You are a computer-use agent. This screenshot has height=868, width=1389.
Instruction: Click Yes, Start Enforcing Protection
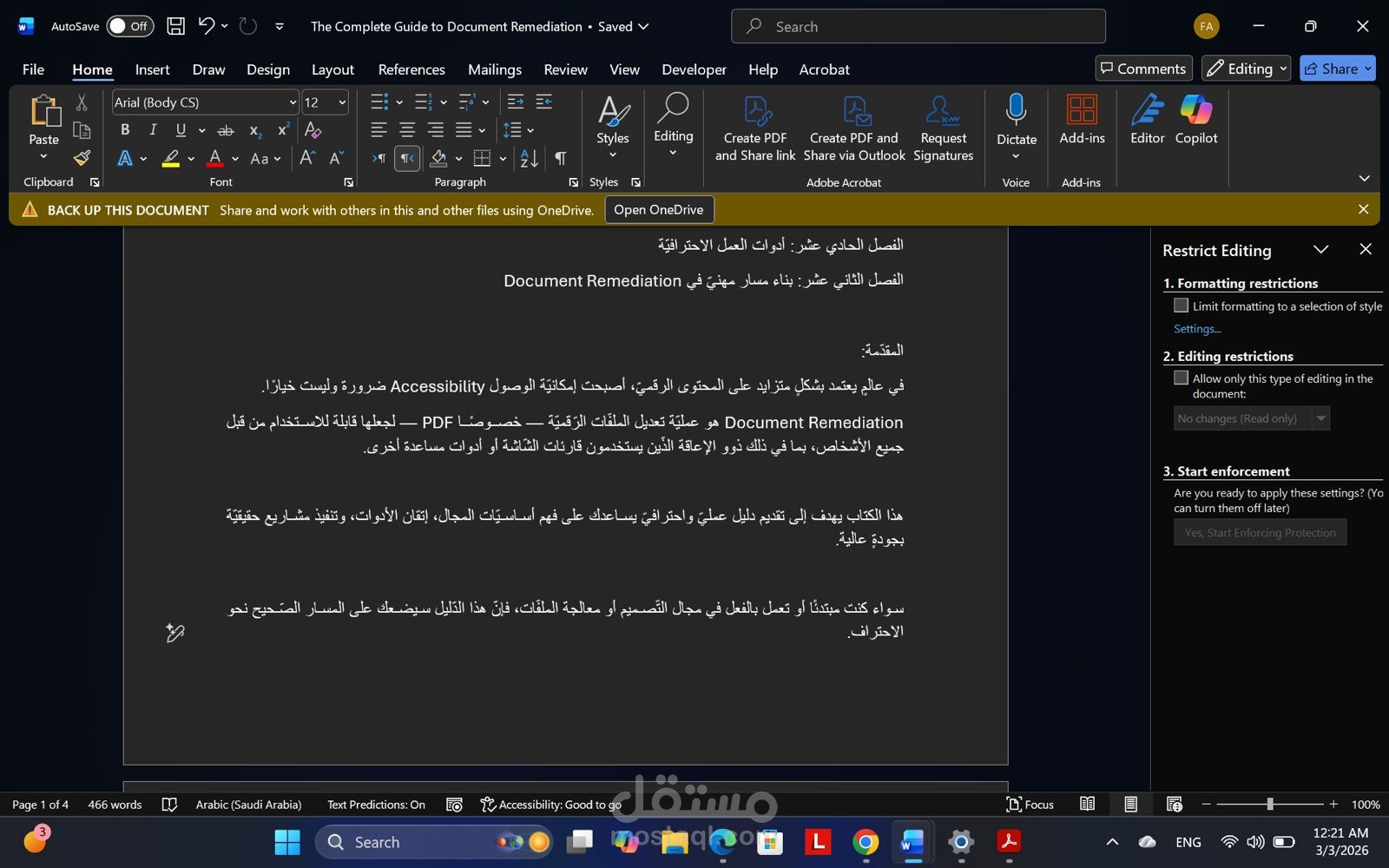[x=1260, y=532]
